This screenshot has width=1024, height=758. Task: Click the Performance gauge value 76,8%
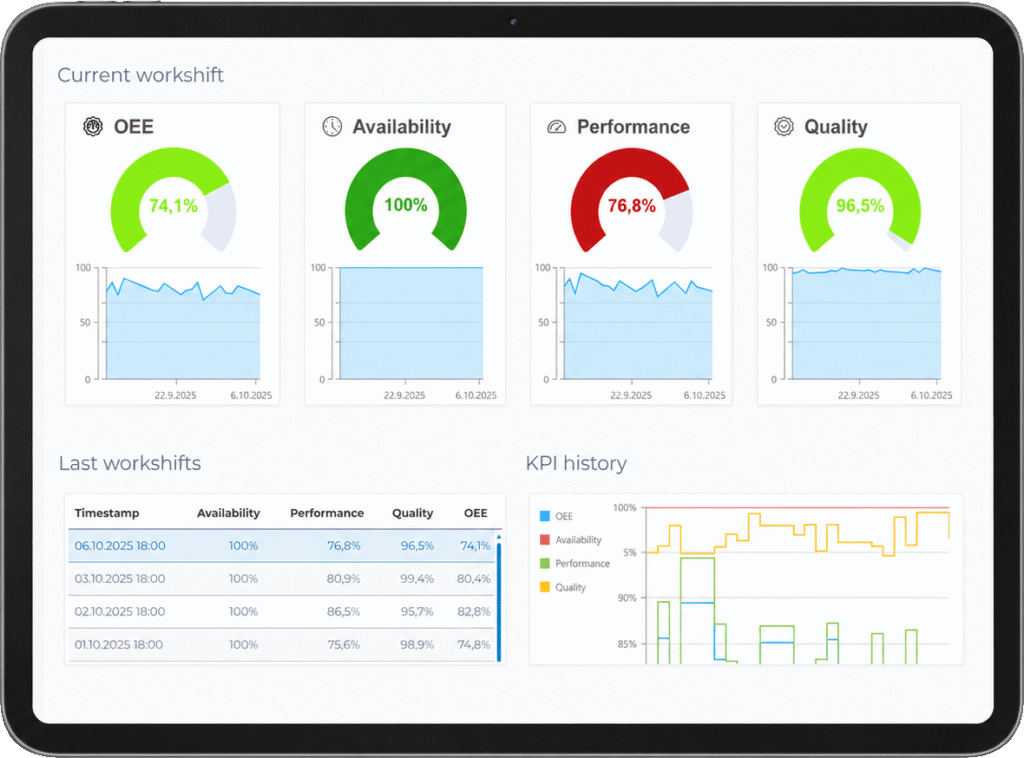point(632,206)
